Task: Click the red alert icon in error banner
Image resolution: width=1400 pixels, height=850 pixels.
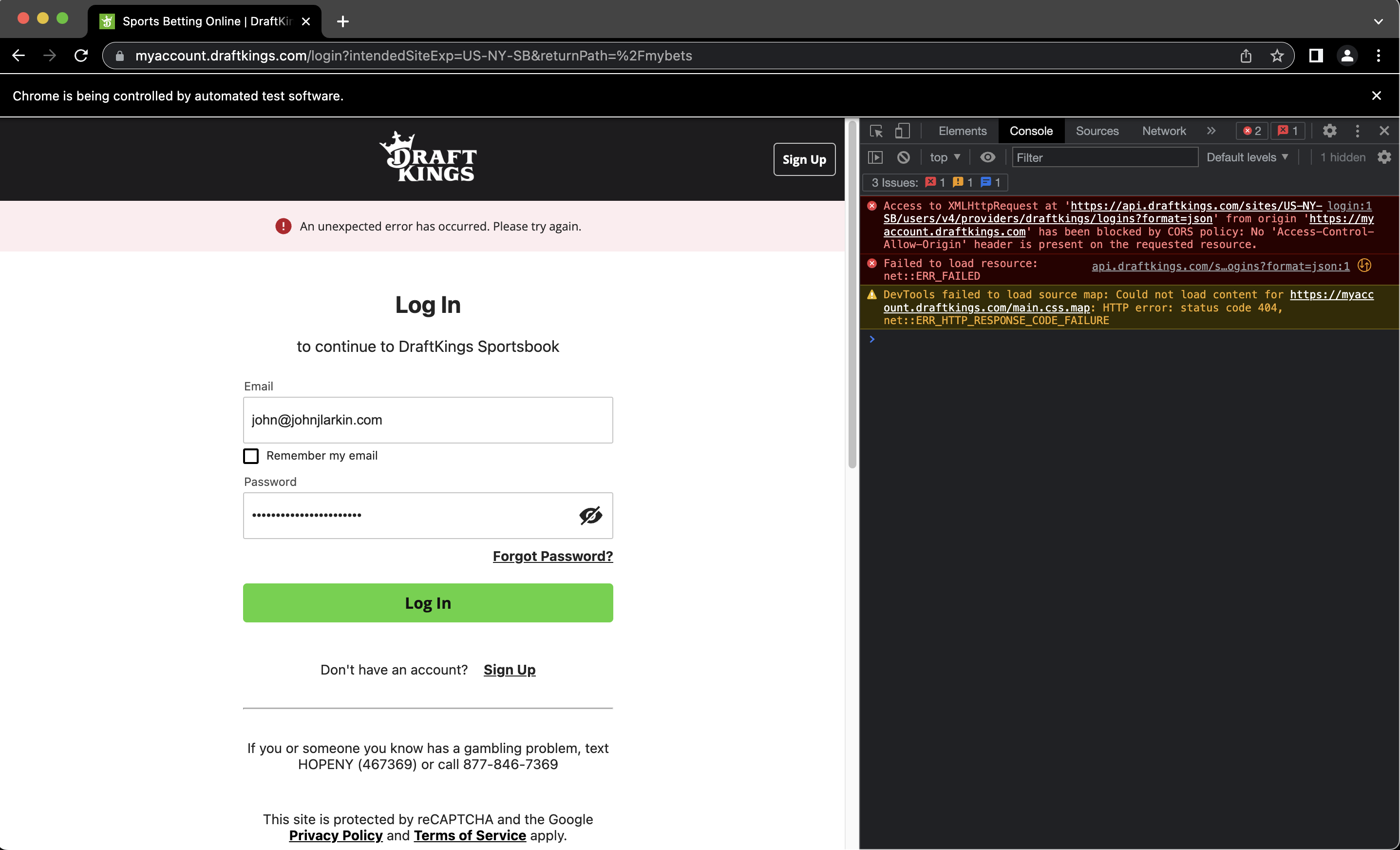Action: point(283,226)
